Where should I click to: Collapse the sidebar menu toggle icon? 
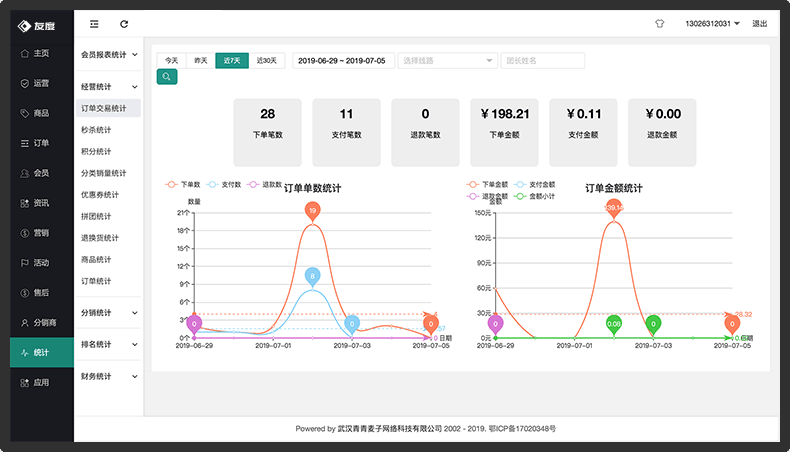(94, 24)
